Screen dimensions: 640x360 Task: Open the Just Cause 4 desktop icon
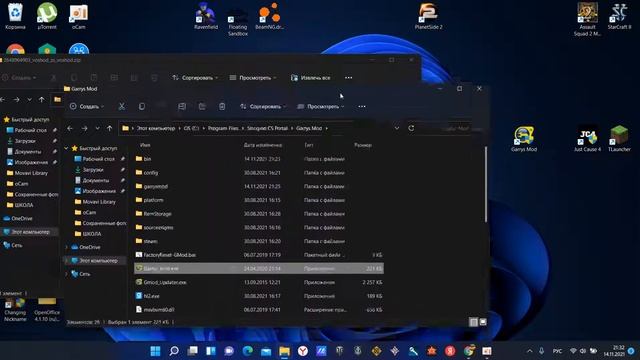click(587, 139)
